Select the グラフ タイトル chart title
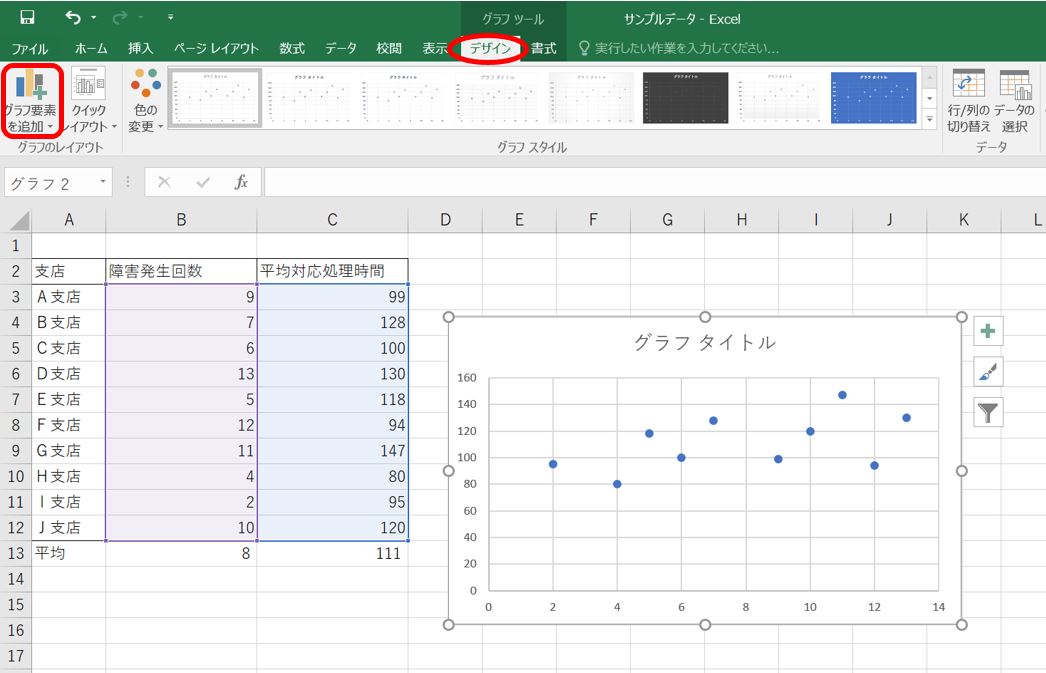 (704, 343)
